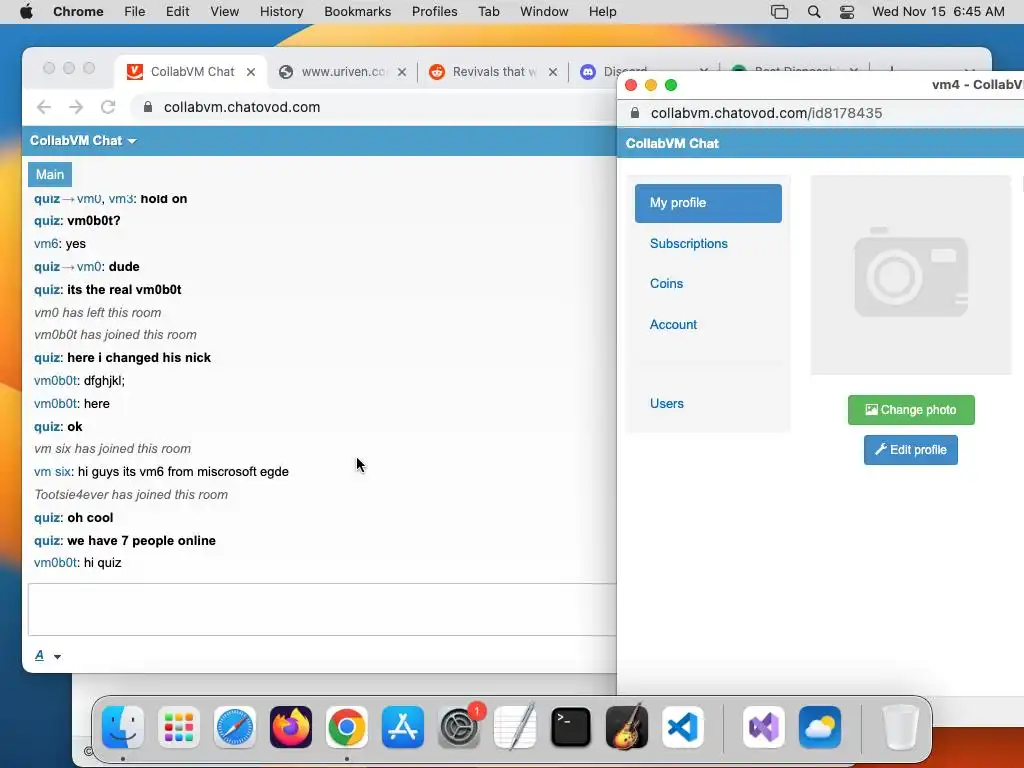Image resolution: width=1024 pixels, height=768 pixels.
Task: Click the chat message input box
Action: point(322,609)
